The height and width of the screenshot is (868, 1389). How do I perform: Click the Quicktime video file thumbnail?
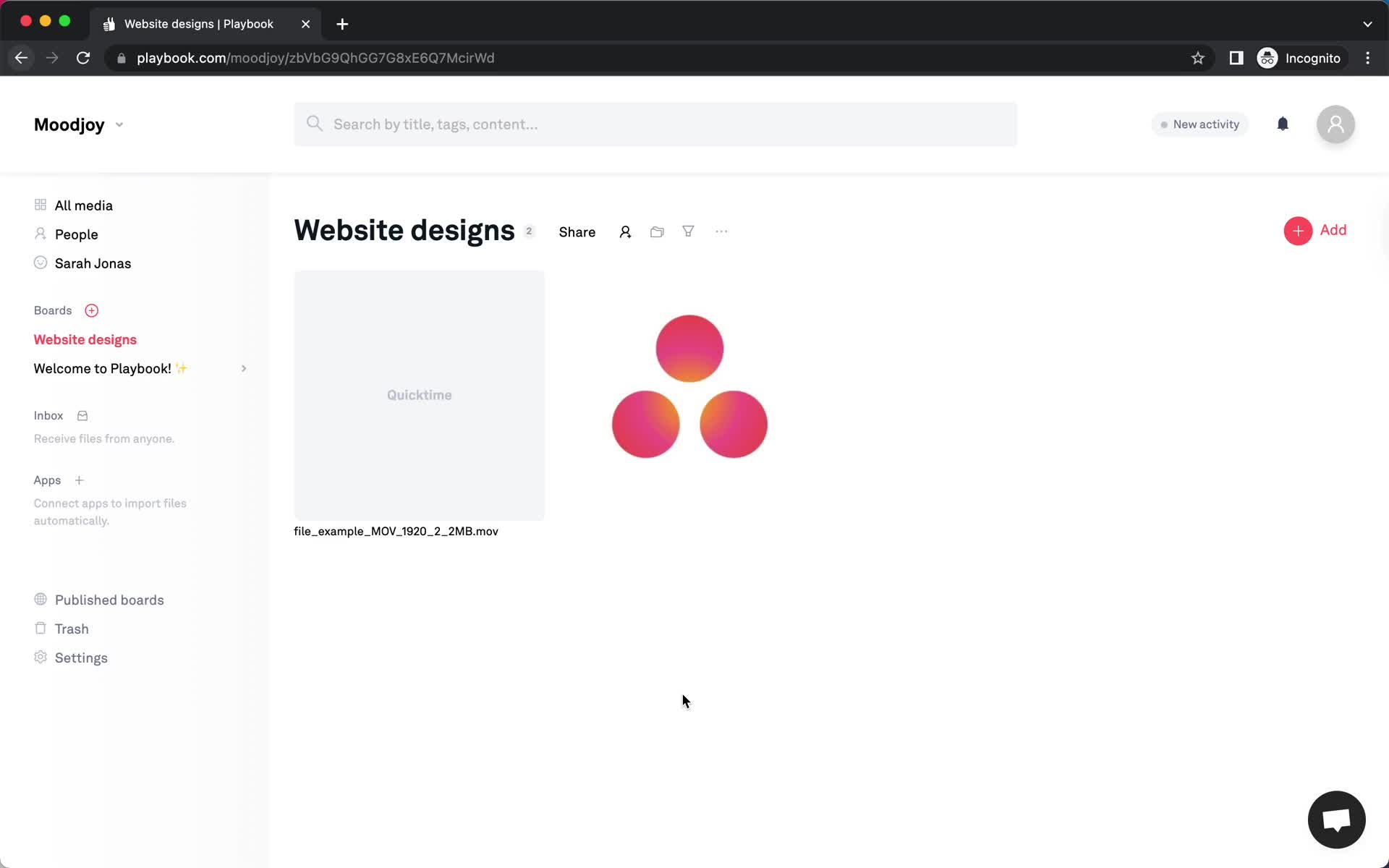coord(419,395)
